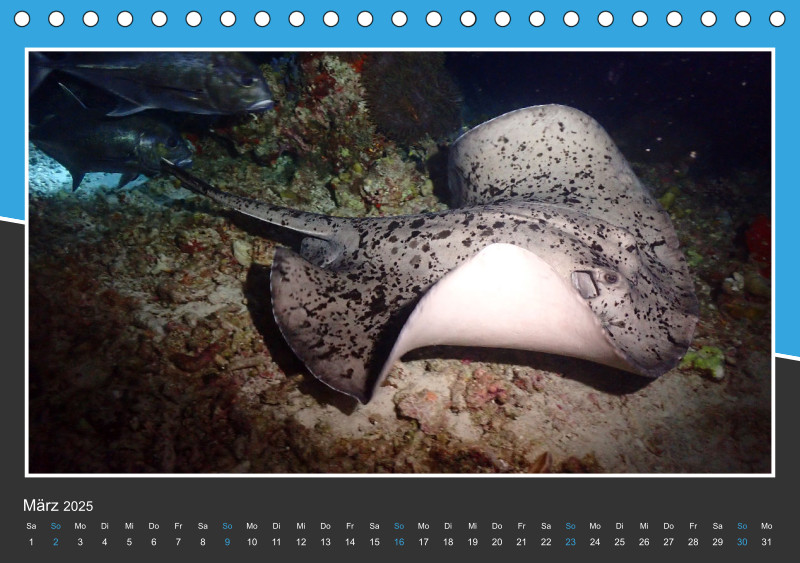Image resolution: width=800 pixels, height=563 pixels.
Task: Click date 13 in calendar row
Action: point(326,542)
